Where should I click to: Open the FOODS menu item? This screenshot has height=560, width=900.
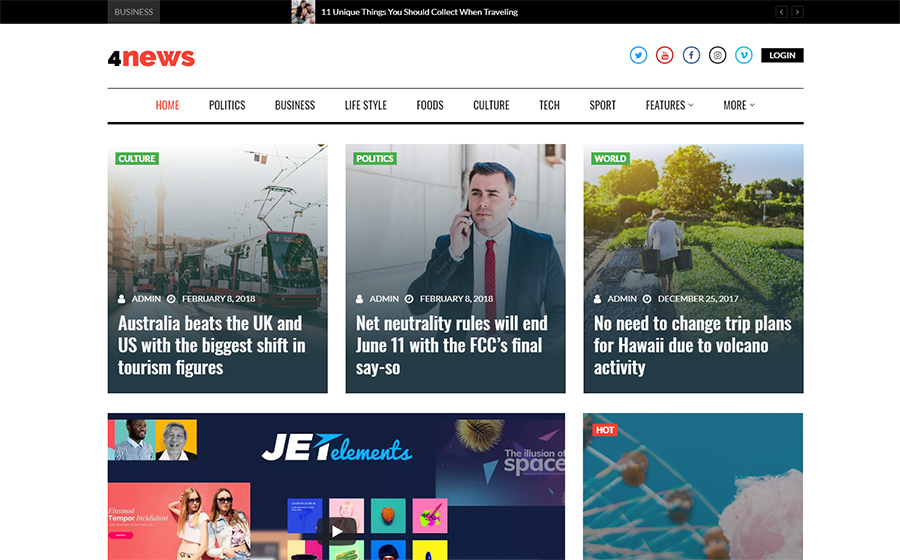[430, 105]
